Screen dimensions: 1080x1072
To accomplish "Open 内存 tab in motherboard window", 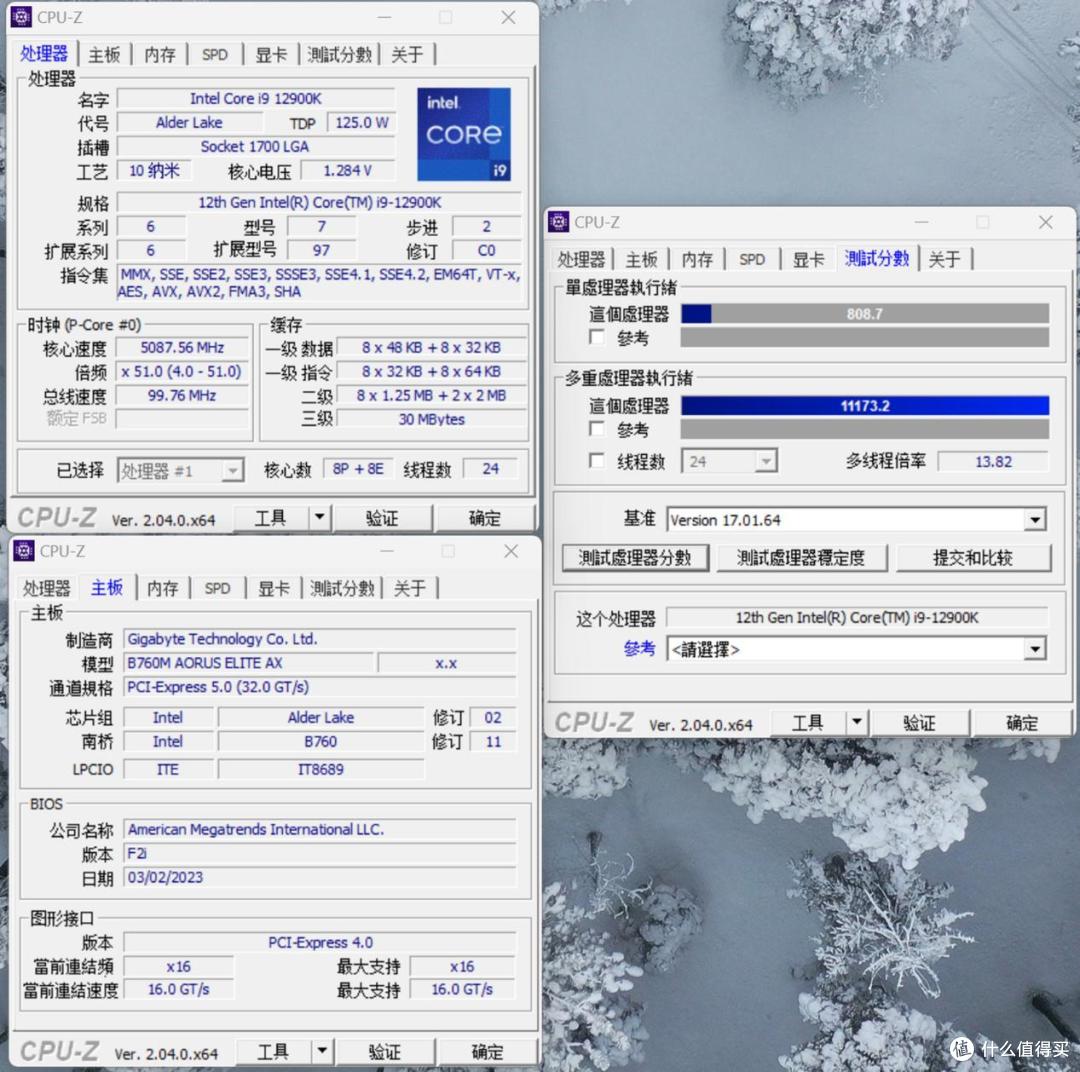I will click(163, 588).
